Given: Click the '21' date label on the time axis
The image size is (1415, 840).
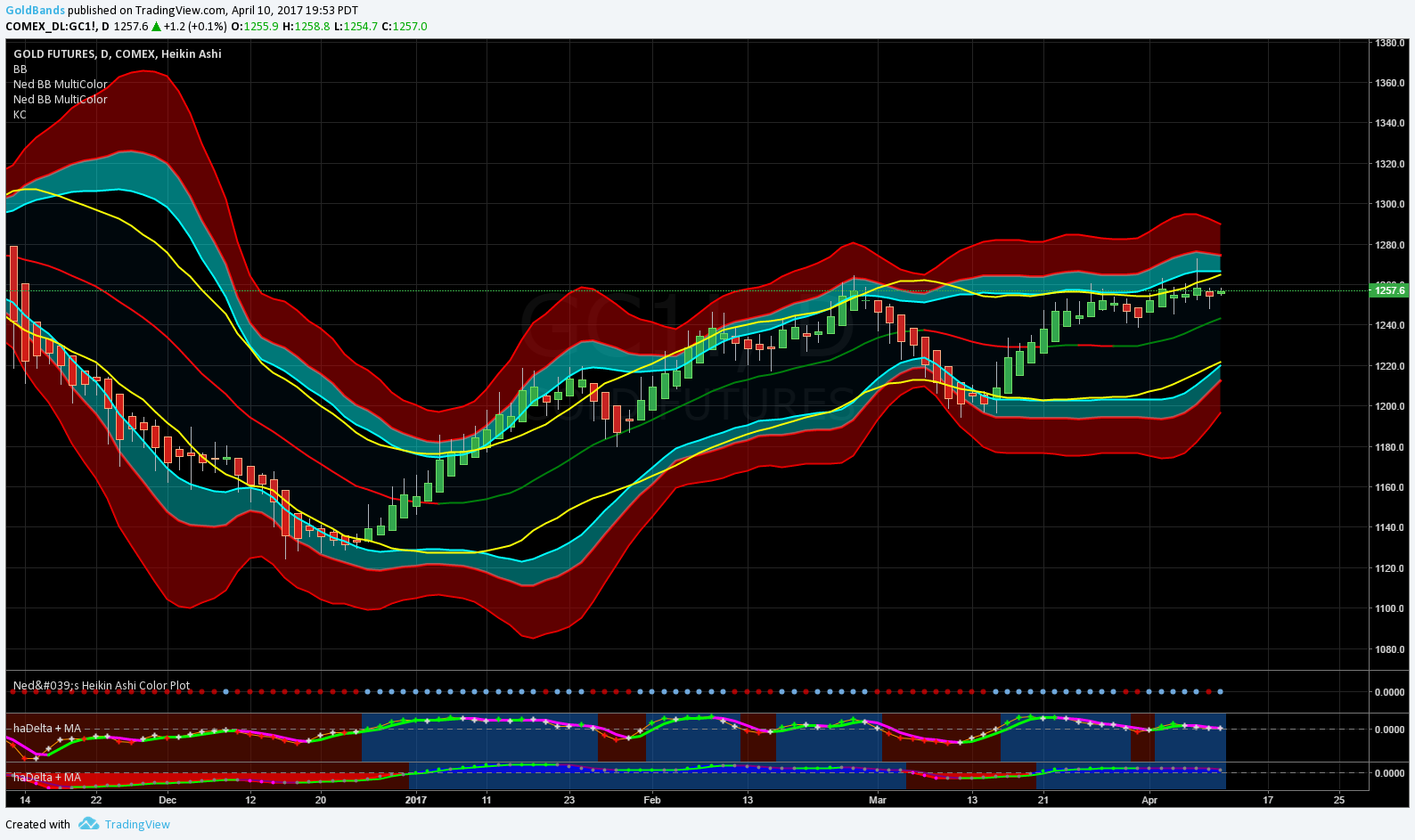Looking at the screenshot, I should [x=1043, y=800].
